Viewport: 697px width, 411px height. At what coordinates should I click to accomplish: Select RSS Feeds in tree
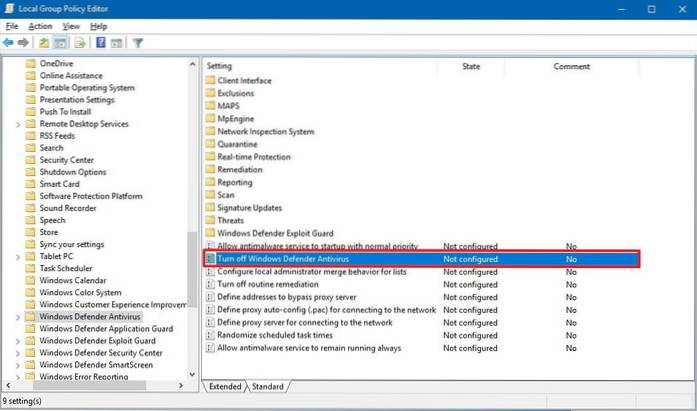tap(57, 136)
